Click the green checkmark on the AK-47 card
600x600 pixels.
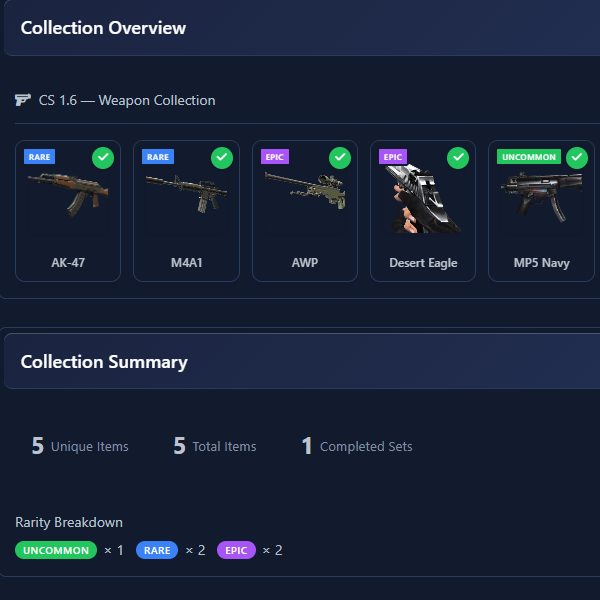click(103, 158)
